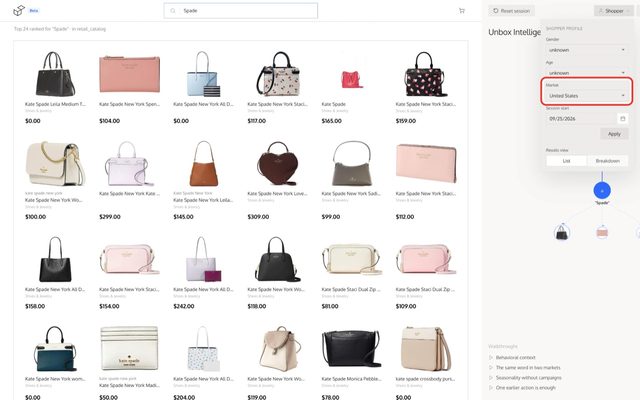Click the Walkthroughs section label
This screenshot has height=400, width=640.
coord(503,346)
